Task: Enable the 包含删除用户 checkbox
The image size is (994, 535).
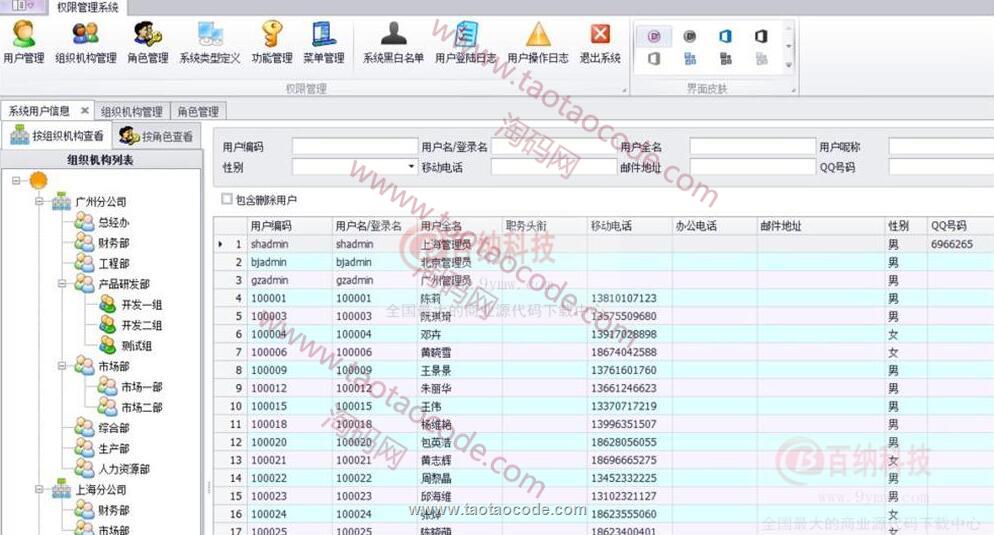Action: [227, 200]
